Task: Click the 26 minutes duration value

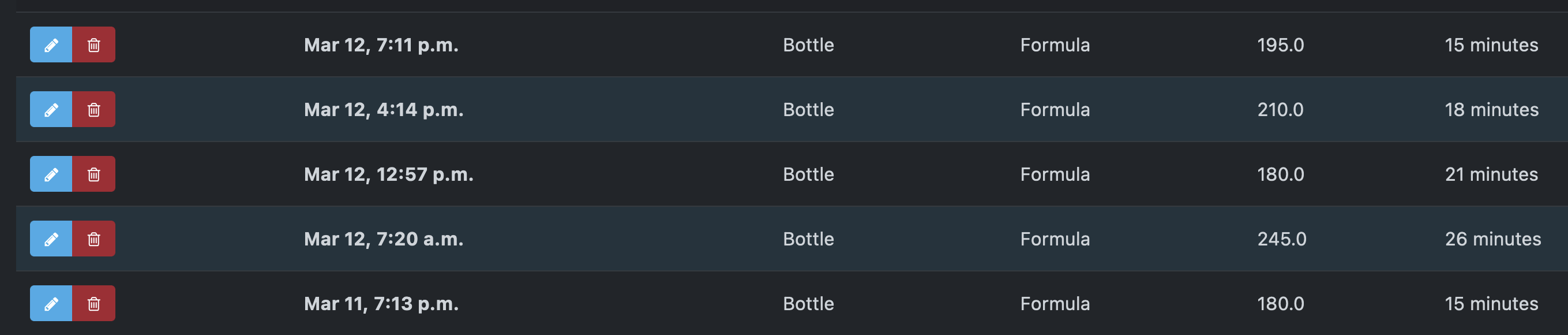Action: pyautogui.click(x=1492, y=239)
